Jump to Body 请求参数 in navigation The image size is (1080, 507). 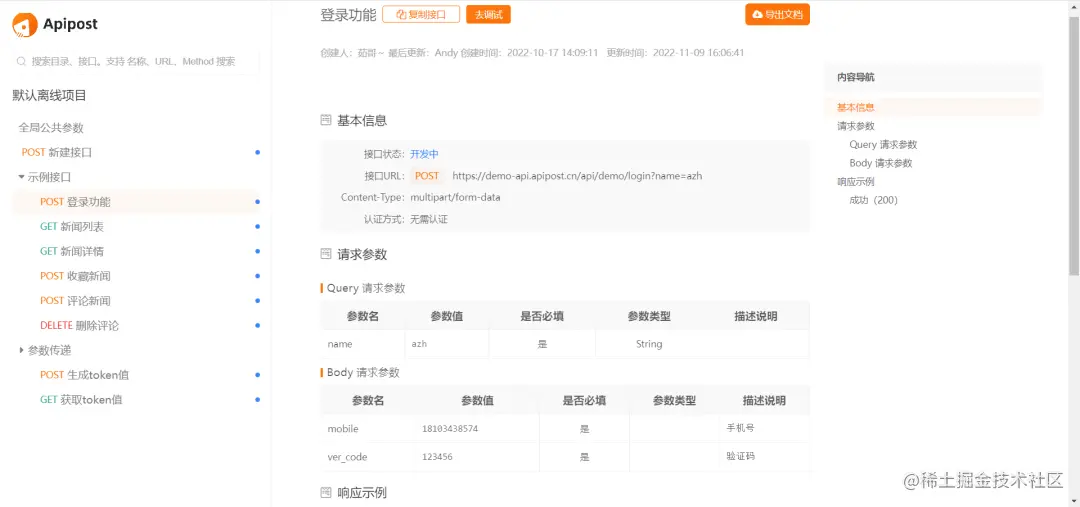click(x=881, y=163)
